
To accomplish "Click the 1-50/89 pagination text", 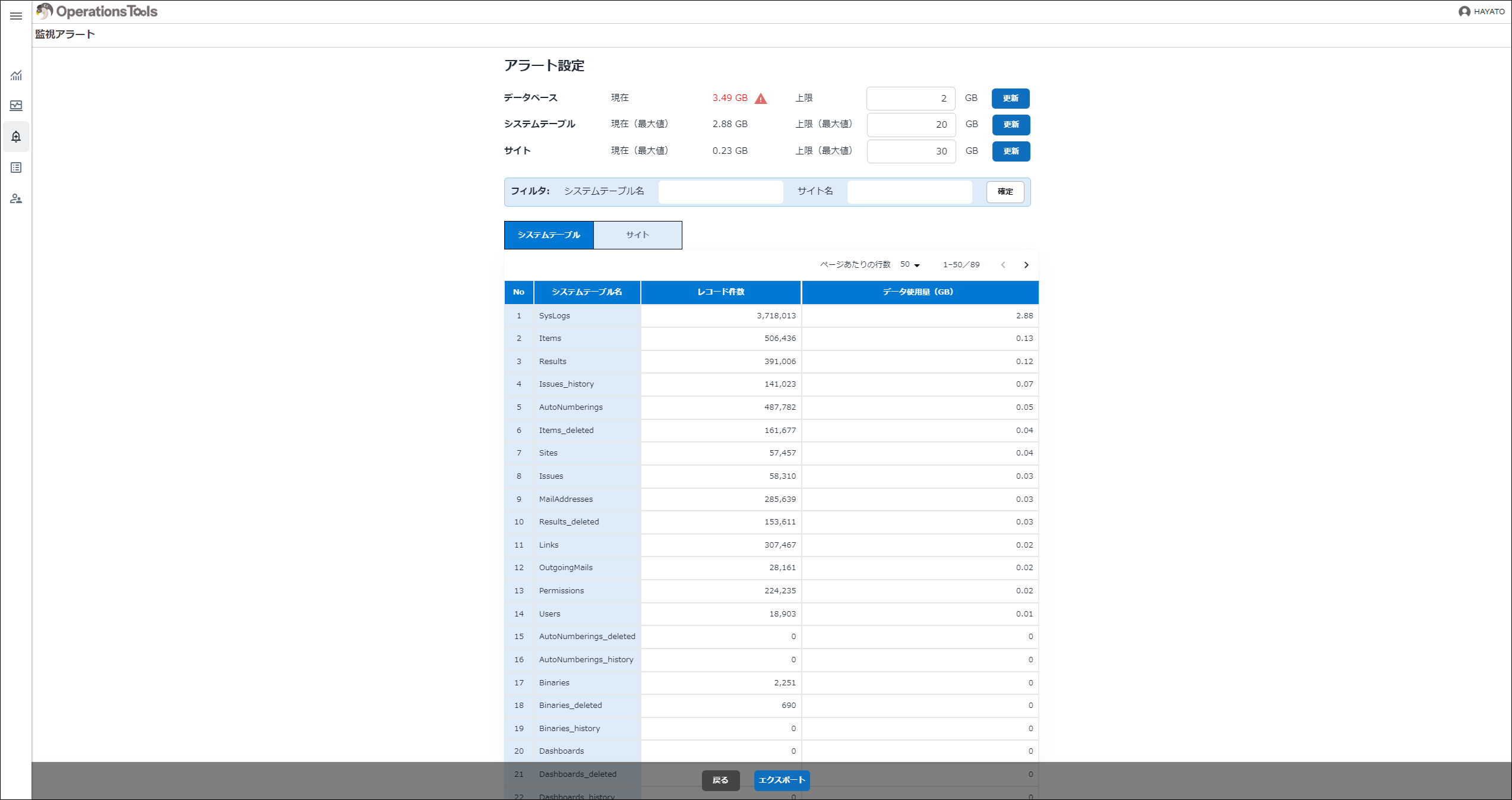I will point(961,265).
